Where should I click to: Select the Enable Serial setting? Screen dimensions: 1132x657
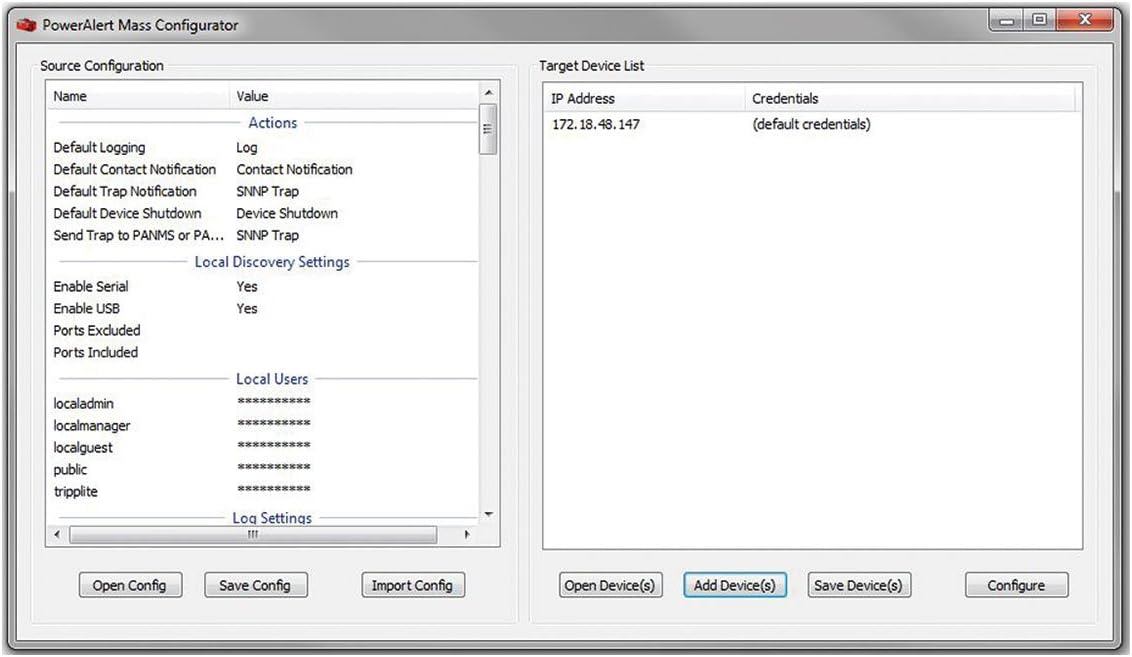click(x=263, y=287)
